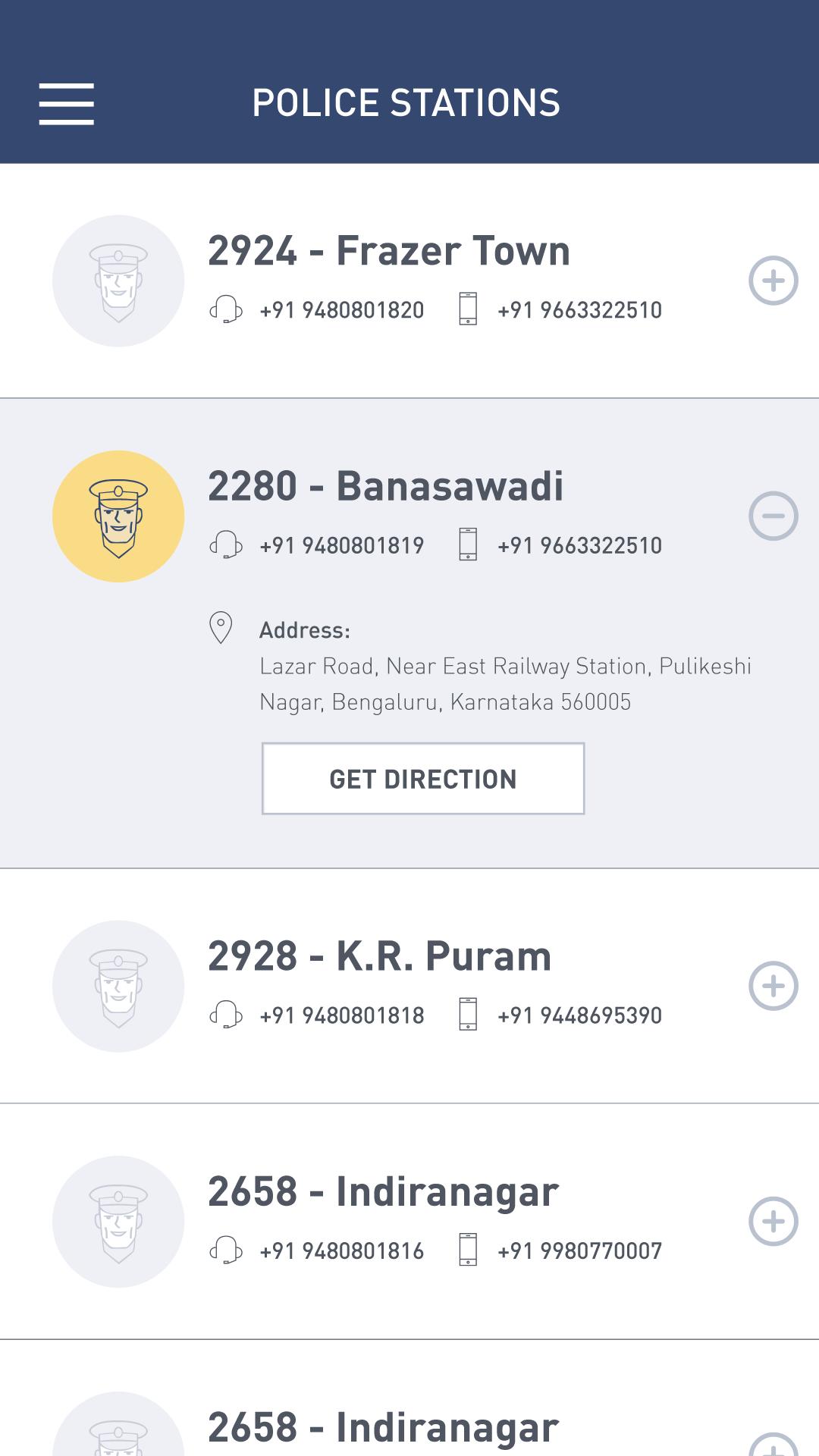Click the headset icon for K.R. Puram
This screenshot has width=819, height=1456.
[x=225, y=1015]
